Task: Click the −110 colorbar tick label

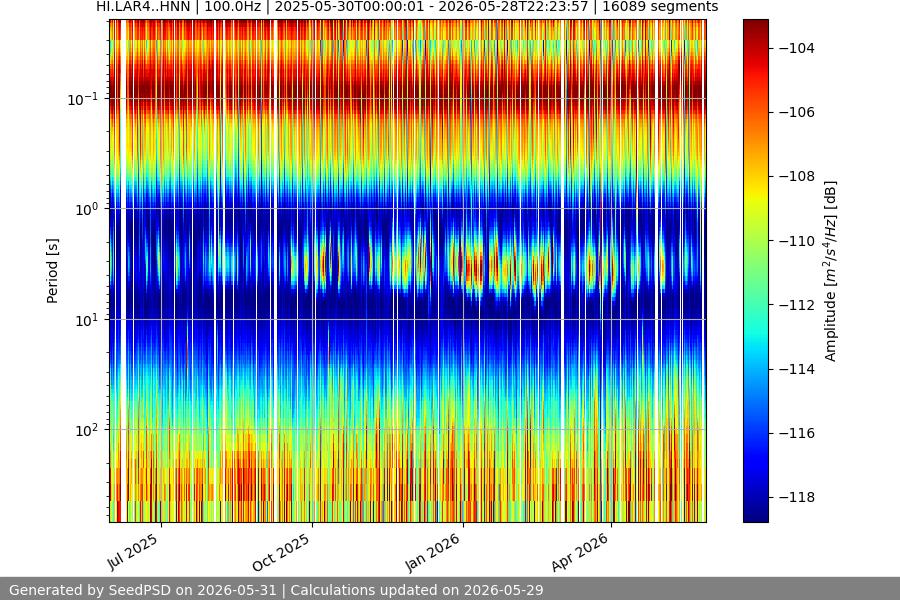Action: (x=797, y=241)
